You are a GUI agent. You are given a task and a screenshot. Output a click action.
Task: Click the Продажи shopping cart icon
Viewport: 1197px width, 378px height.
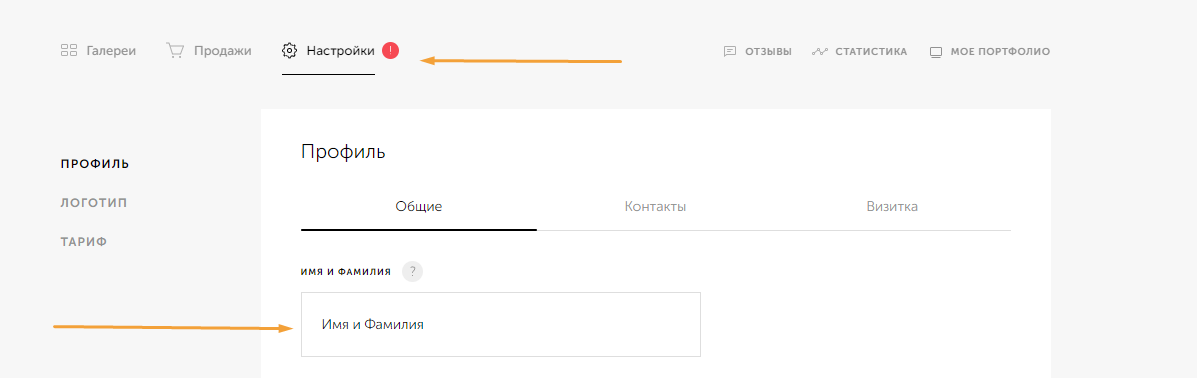pos(175,51)
